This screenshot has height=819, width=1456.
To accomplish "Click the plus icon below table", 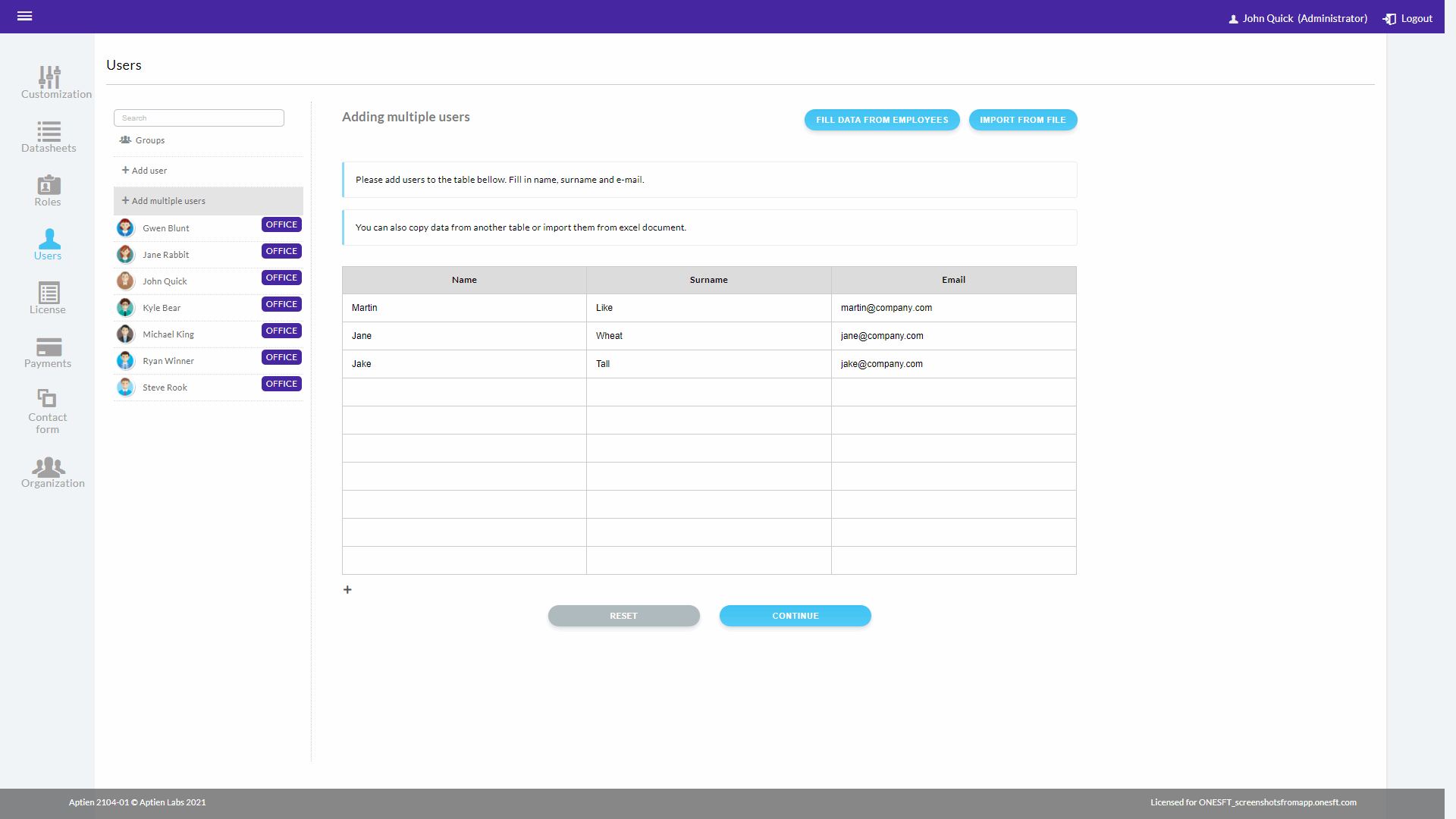I will [347, 589].
